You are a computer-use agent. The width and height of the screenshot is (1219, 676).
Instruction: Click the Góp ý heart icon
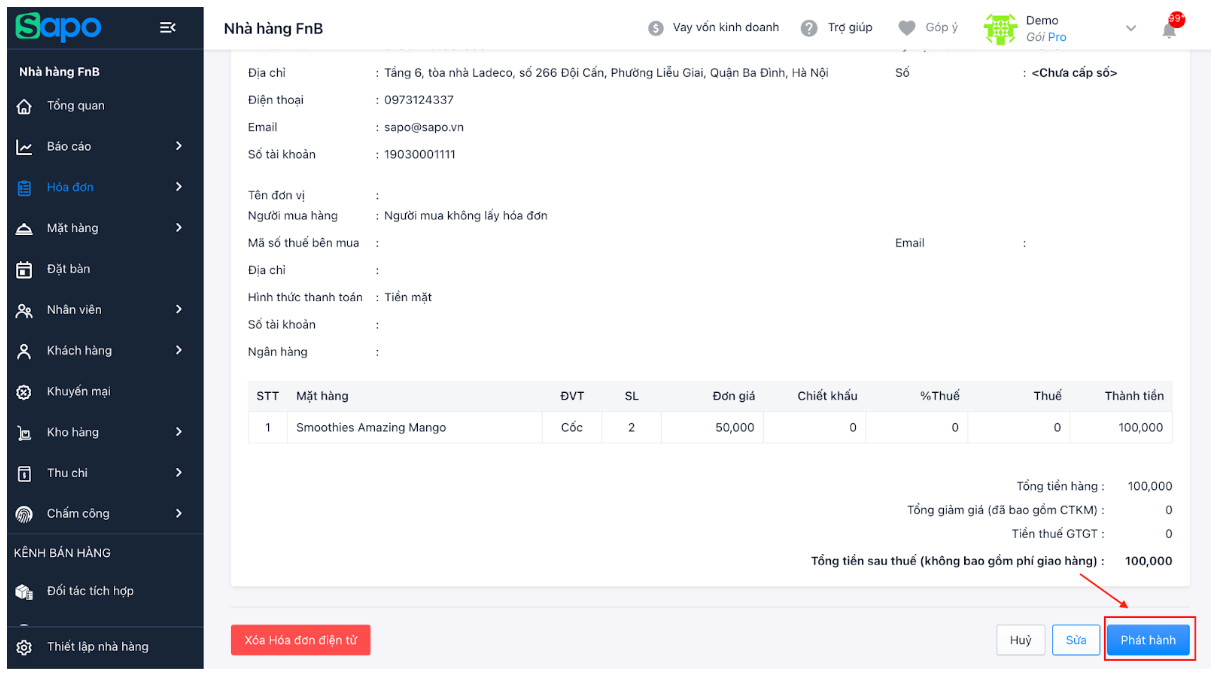(907, 28)
